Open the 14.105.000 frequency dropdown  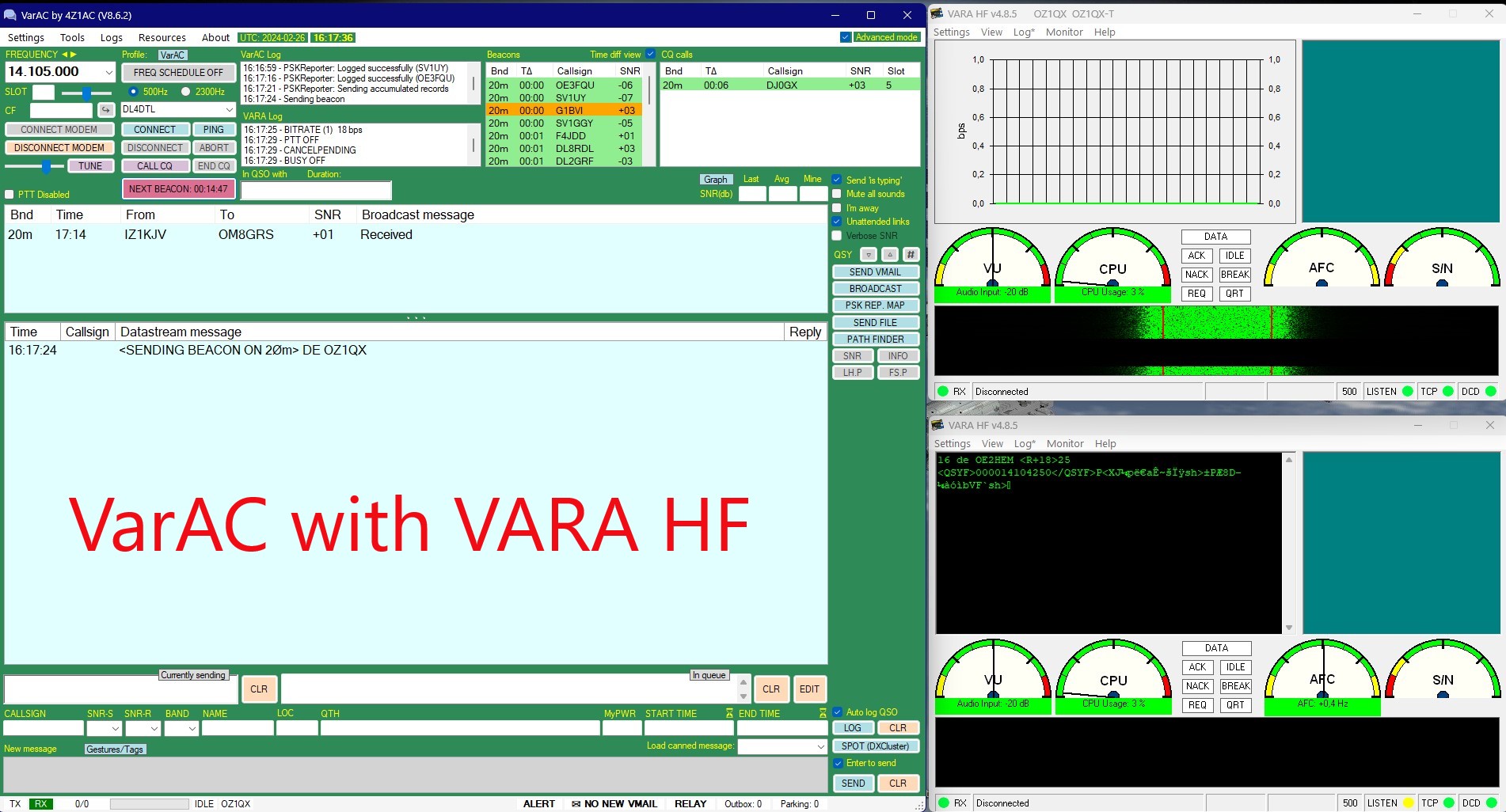(109, 72)
